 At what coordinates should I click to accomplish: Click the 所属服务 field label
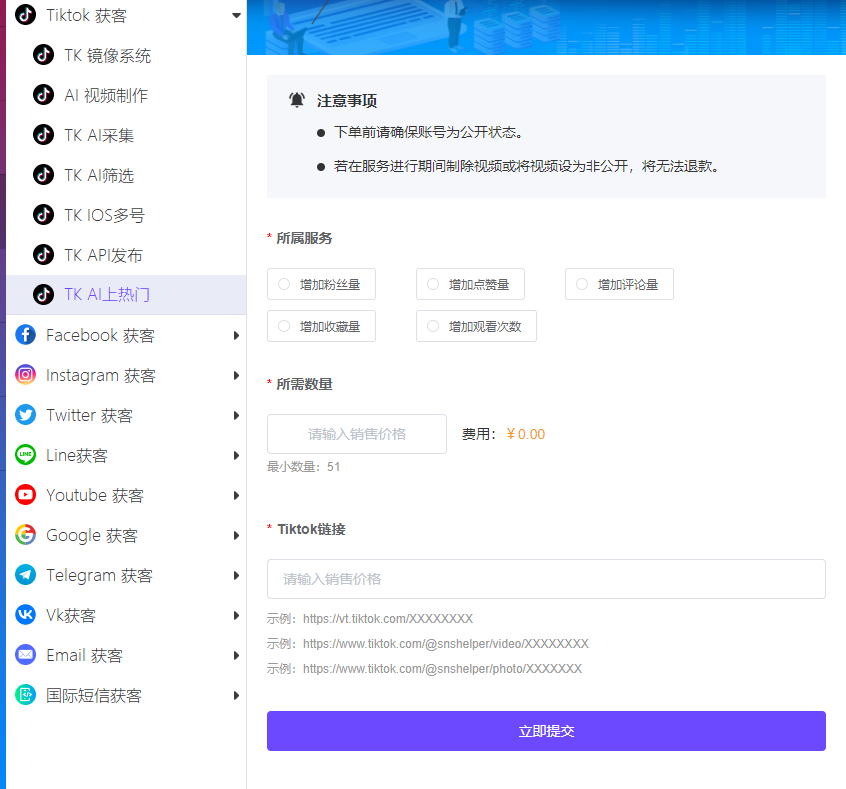tap(304, 238)
